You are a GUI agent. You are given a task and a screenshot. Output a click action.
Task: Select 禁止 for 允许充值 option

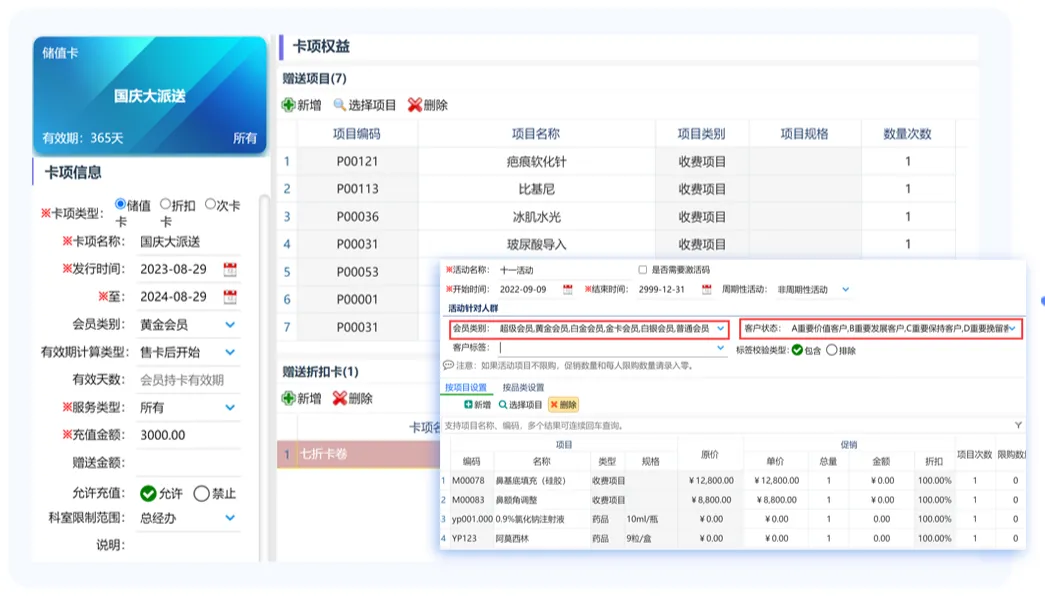tap(201, 493)
